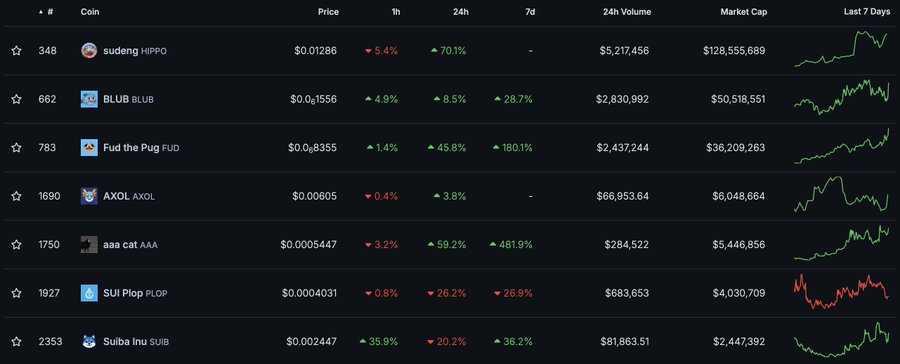Open the SUI Plop droplet icon

[x=89, y=293]
